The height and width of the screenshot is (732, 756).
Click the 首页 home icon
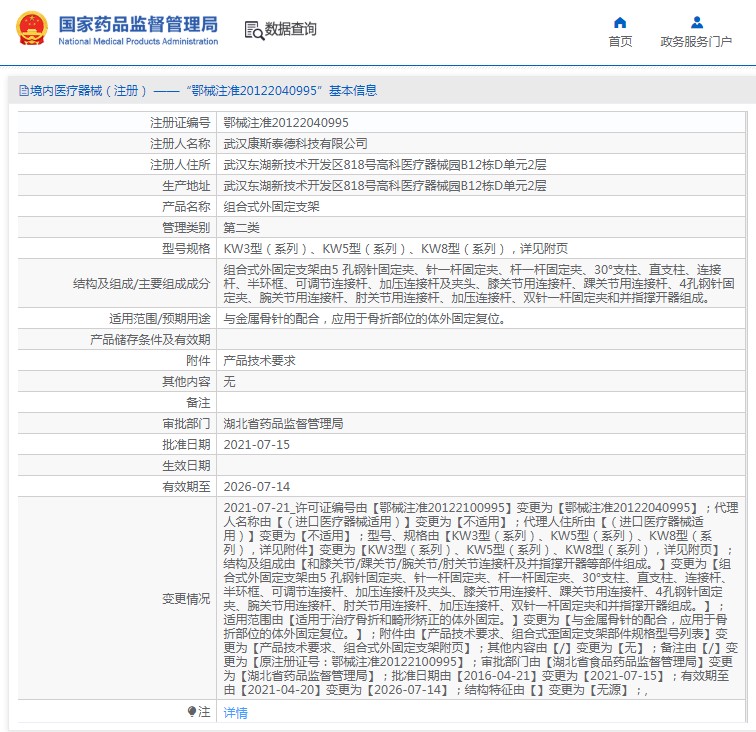pos(620,23)
